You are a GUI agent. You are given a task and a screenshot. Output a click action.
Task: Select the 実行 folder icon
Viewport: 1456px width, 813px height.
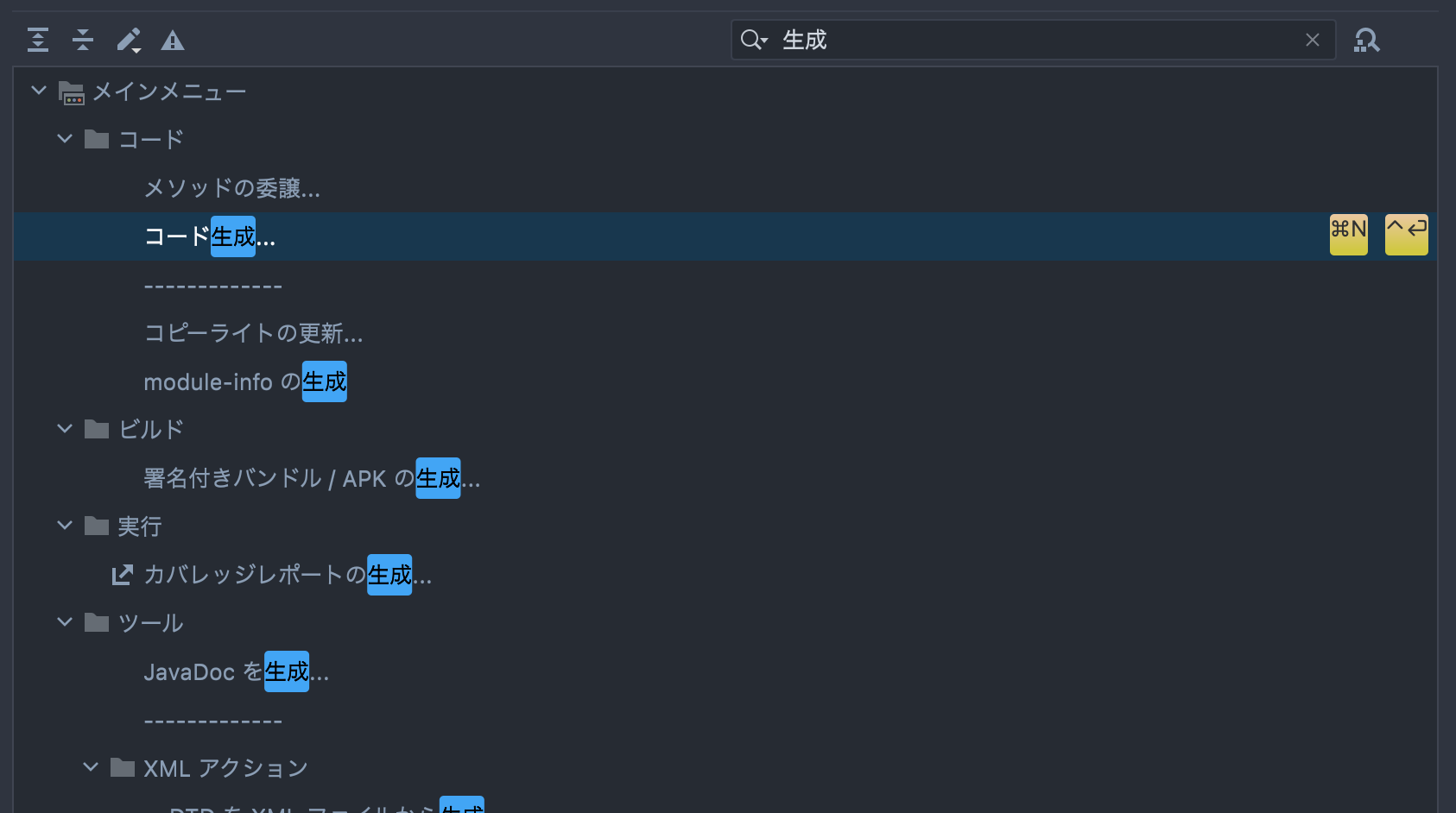(97, 526)
